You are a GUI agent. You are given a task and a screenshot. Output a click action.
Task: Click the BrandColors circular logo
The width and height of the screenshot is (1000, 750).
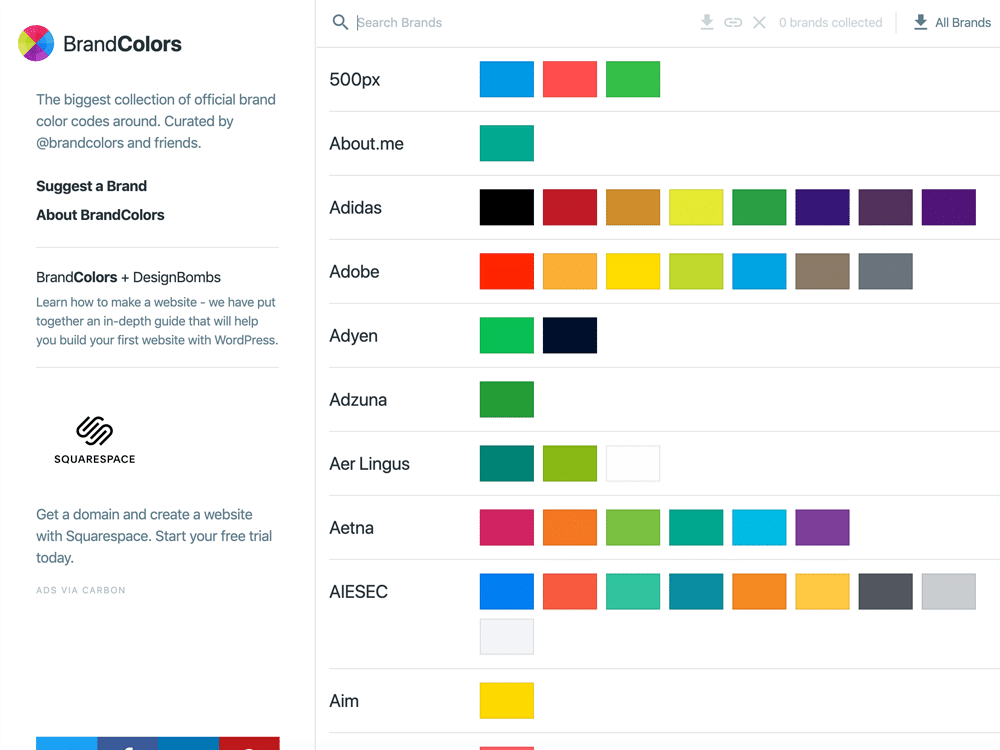pyautogui.click(x=36, y=43)
